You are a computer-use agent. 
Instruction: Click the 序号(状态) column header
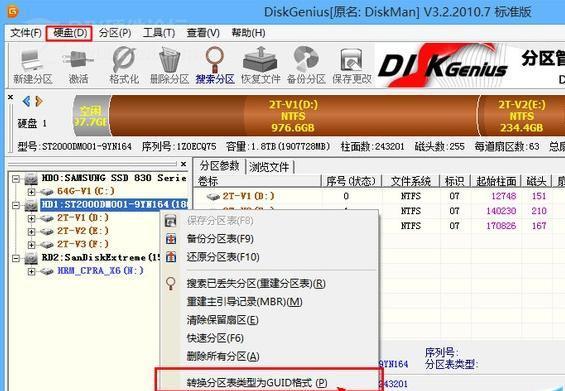click(351, 181)
